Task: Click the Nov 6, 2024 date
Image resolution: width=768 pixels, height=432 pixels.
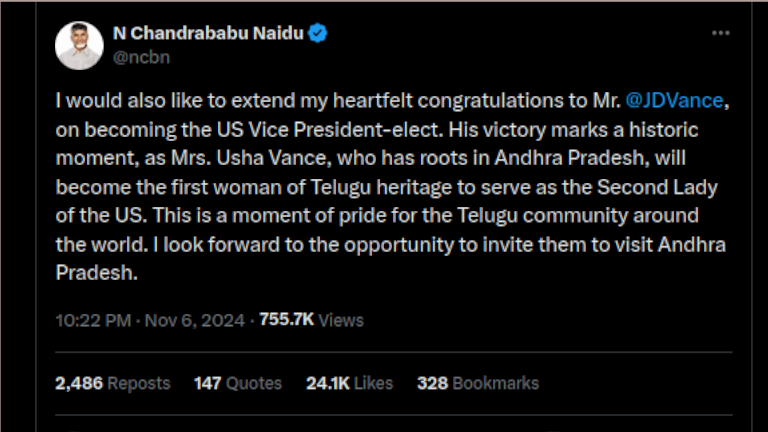Action: tap(194, 320)
